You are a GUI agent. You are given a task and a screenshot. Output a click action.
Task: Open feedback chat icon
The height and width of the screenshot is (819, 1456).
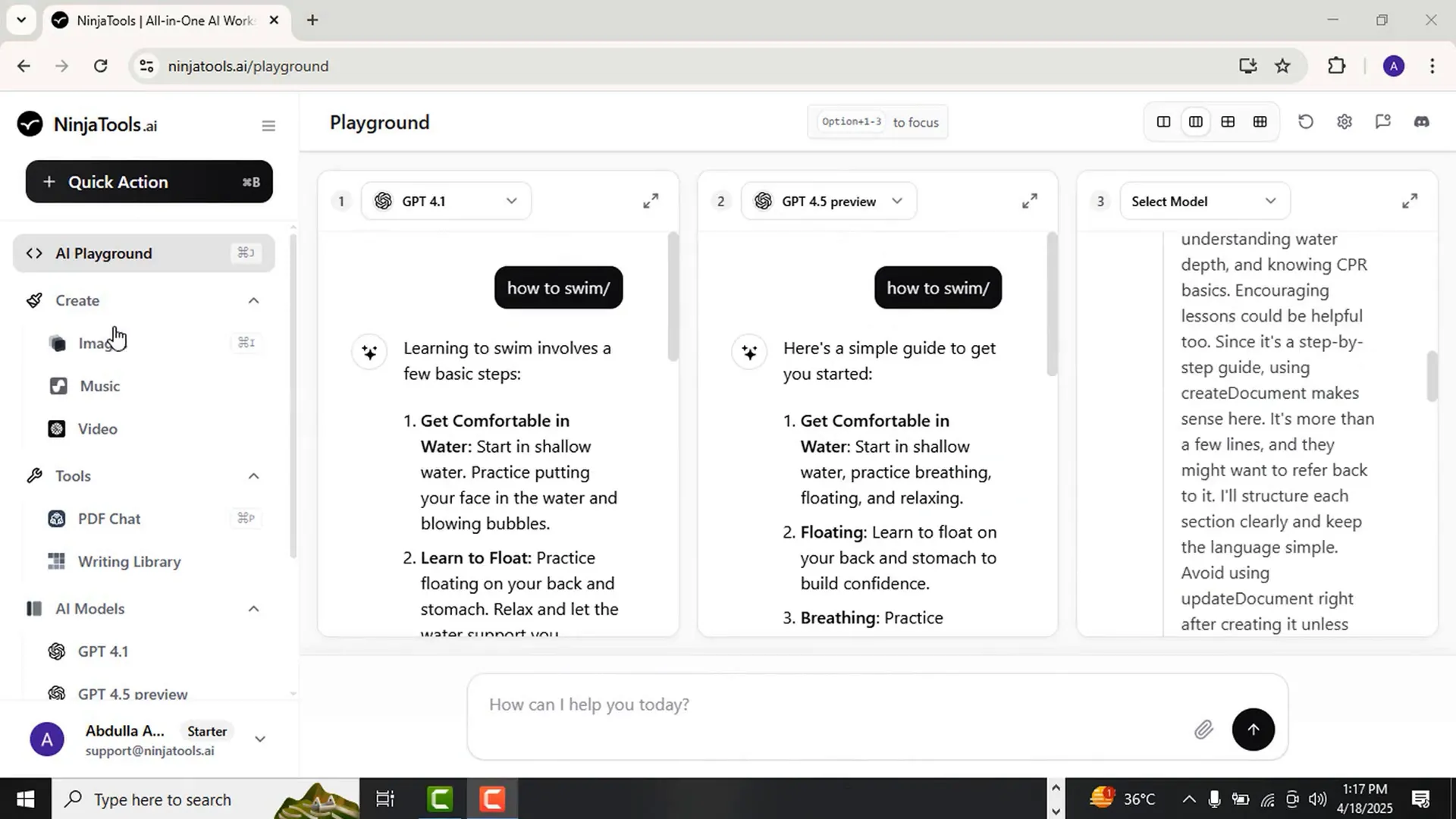1383,122
